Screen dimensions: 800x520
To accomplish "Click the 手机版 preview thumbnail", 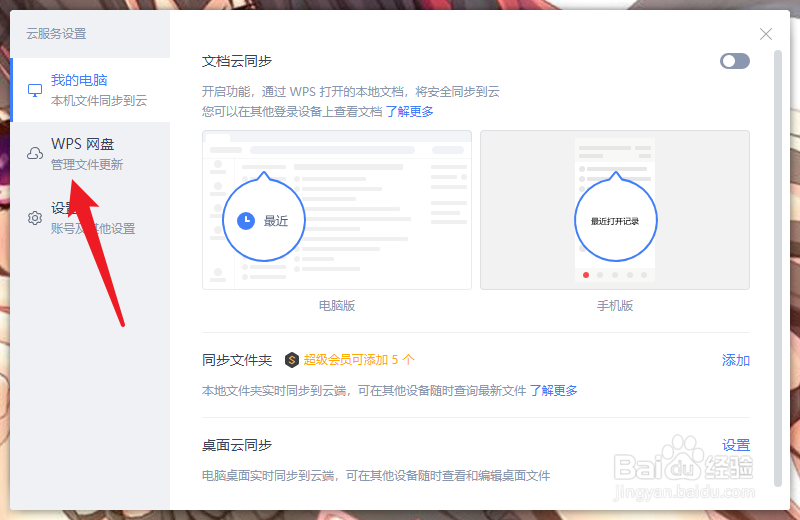I will tap(615, 210).
